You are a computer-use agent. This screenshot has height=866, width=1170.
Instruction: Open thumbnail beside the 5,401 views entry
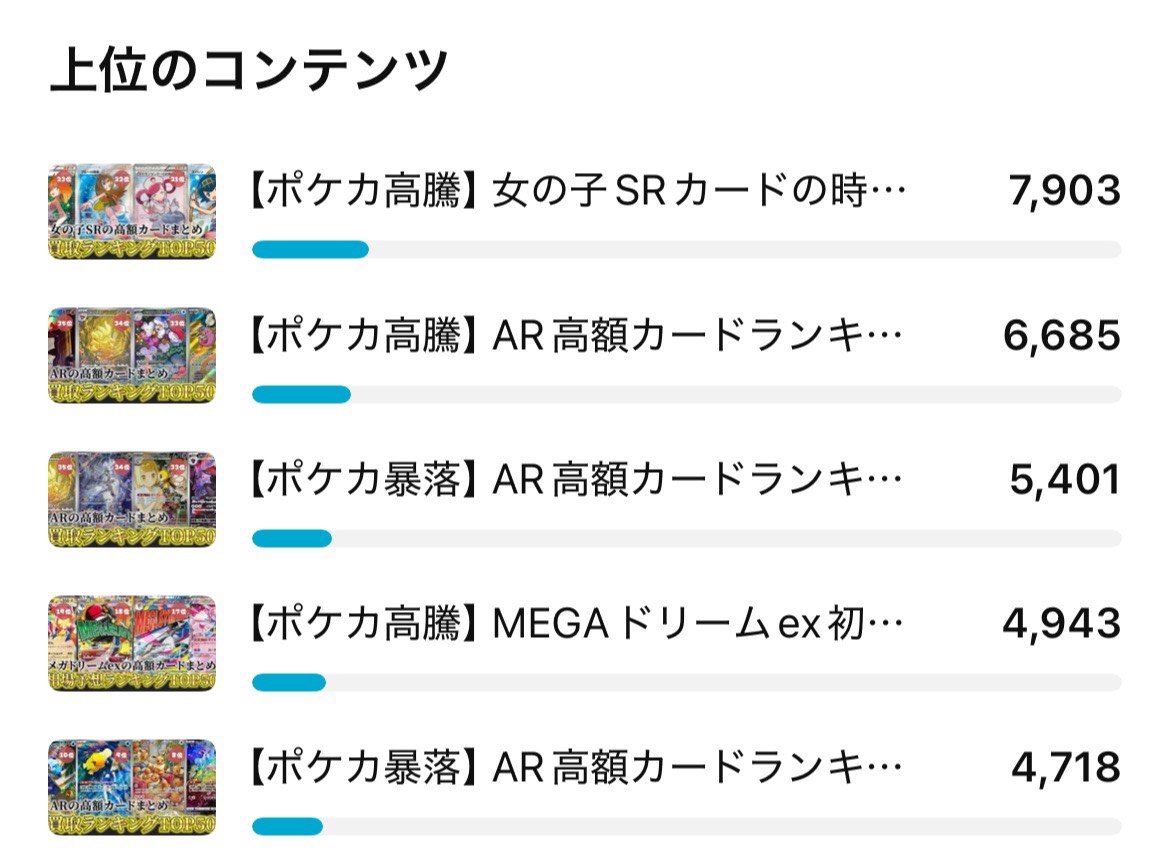(131, 500)
